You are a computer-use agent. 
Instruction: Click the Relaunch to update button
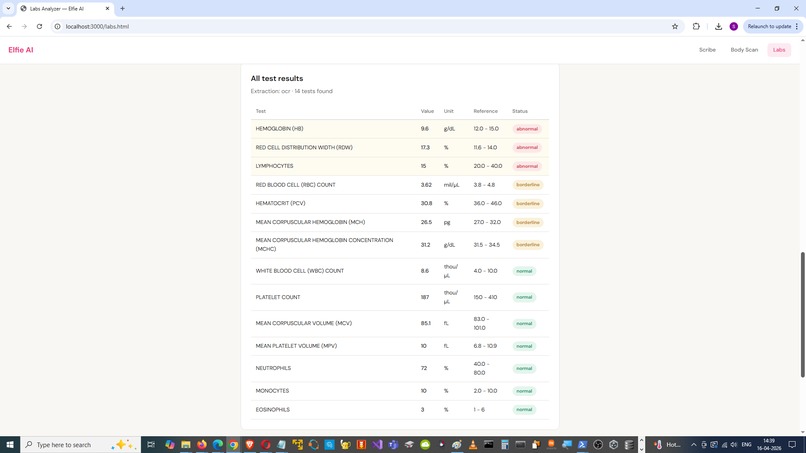tap(772, 26)
